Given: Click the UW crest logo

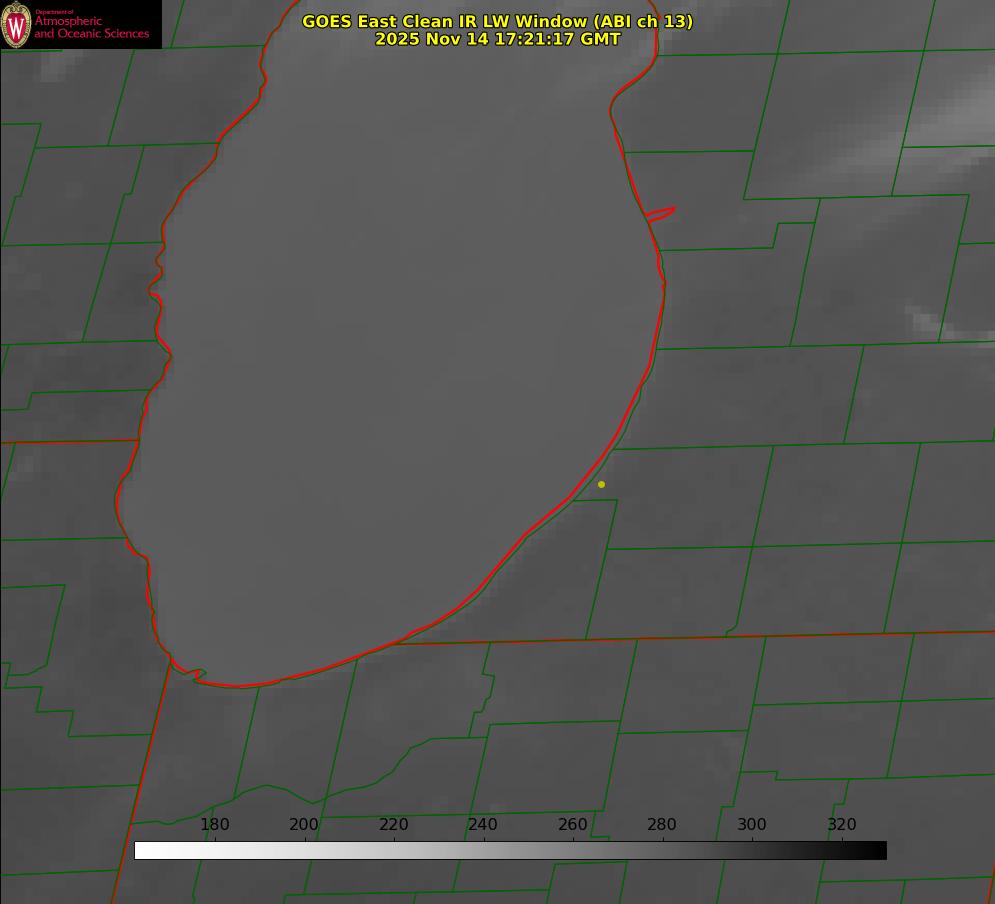Looking at the screenshot, I should click(x=17, y=24).
